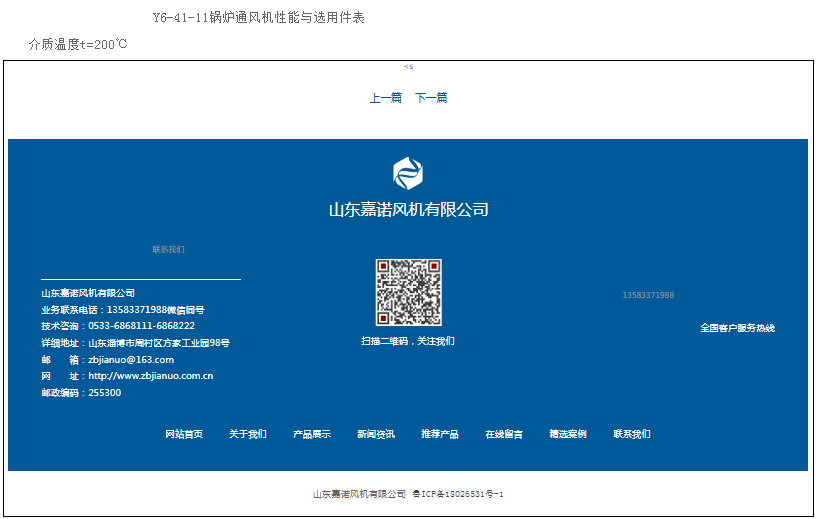
Task: Click the 详细地址 address line
Action: click(x=135, y=343)
